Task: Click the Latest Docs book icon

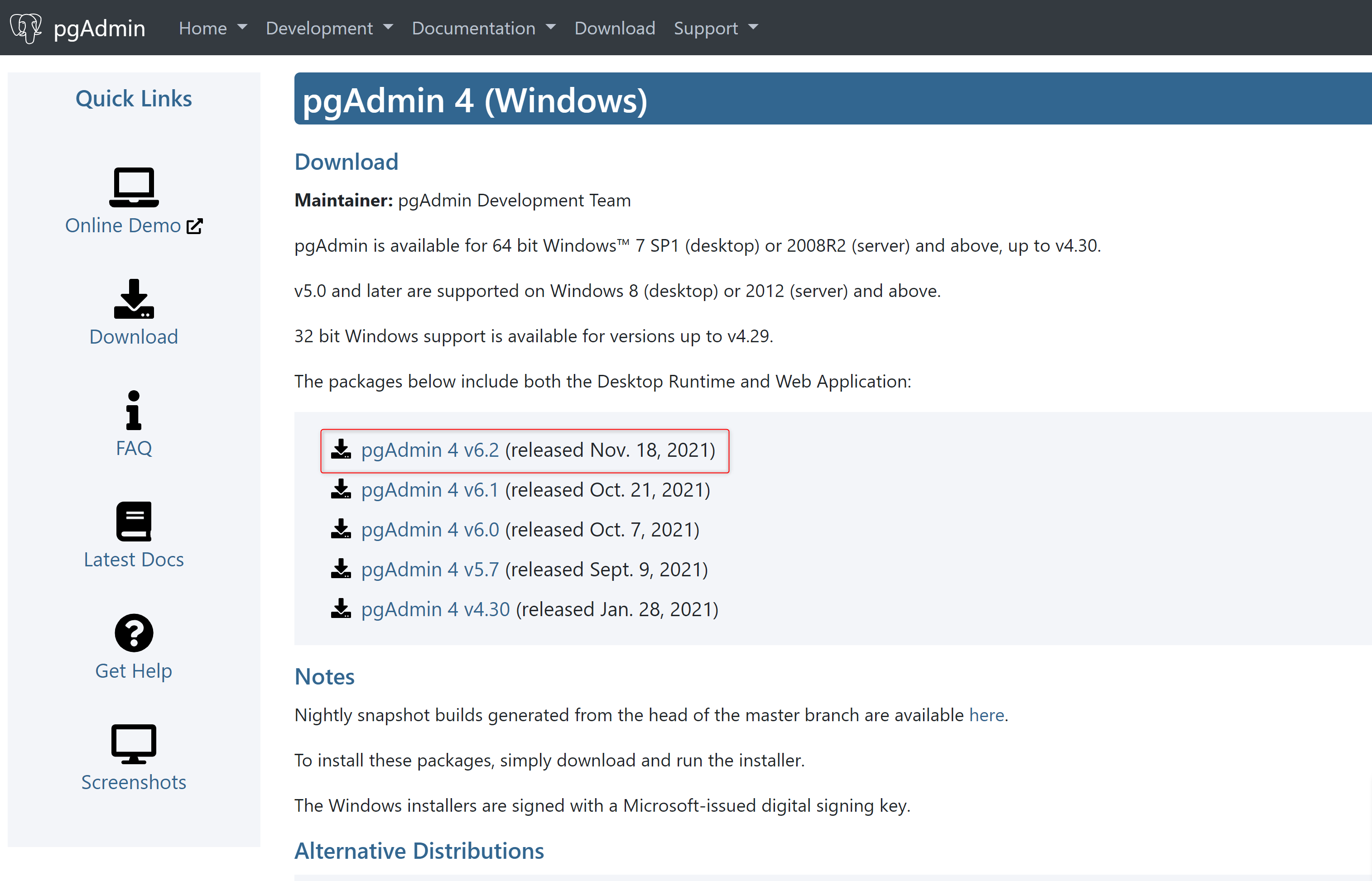Action: click(x=134, y=522)
